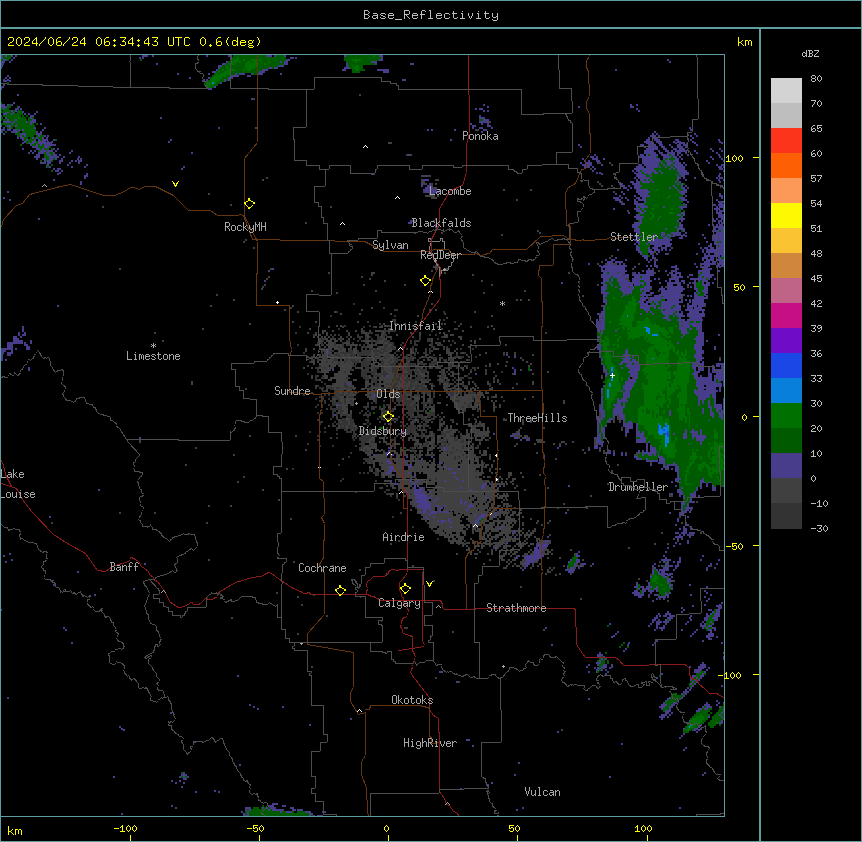This screenshot has width=862, height=842.
Task: Click the Strathmore town label
Action: [x=516, y=608]
